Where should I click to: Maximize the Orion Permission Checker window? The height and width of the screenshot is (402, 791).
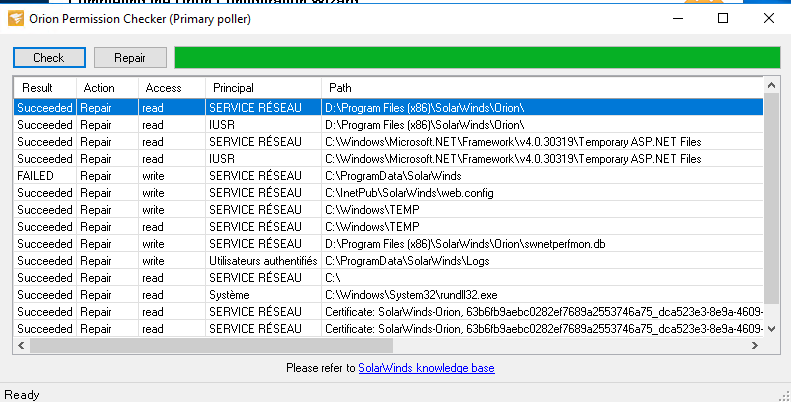point(723,18)
